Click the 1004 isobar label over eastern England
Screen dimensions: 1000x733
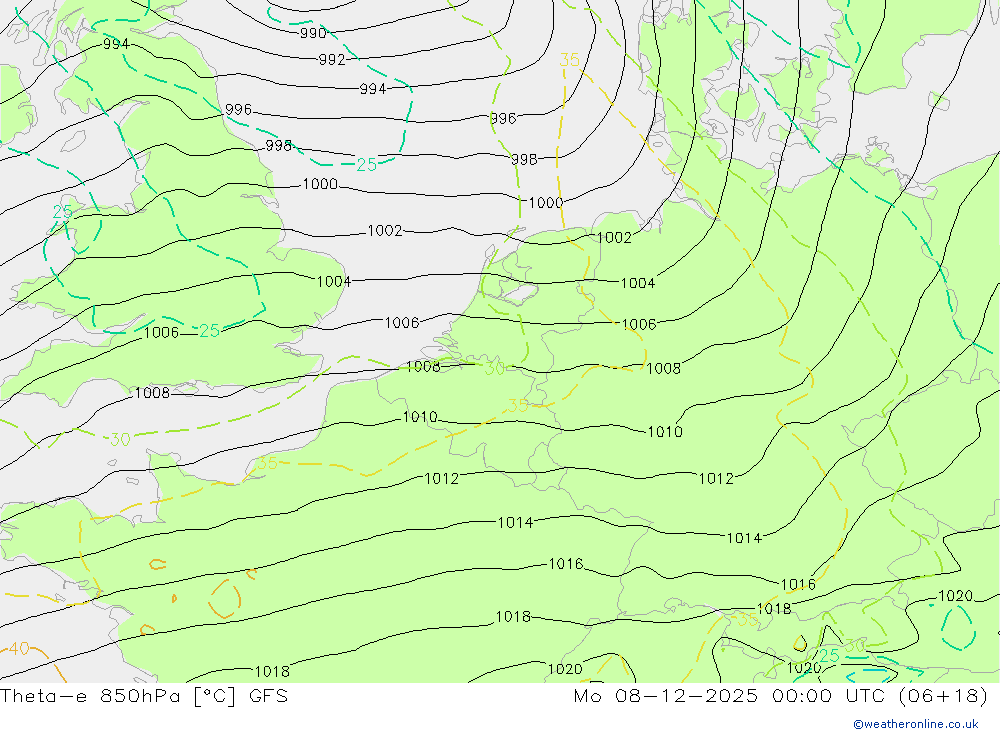(x=334, y=281)
